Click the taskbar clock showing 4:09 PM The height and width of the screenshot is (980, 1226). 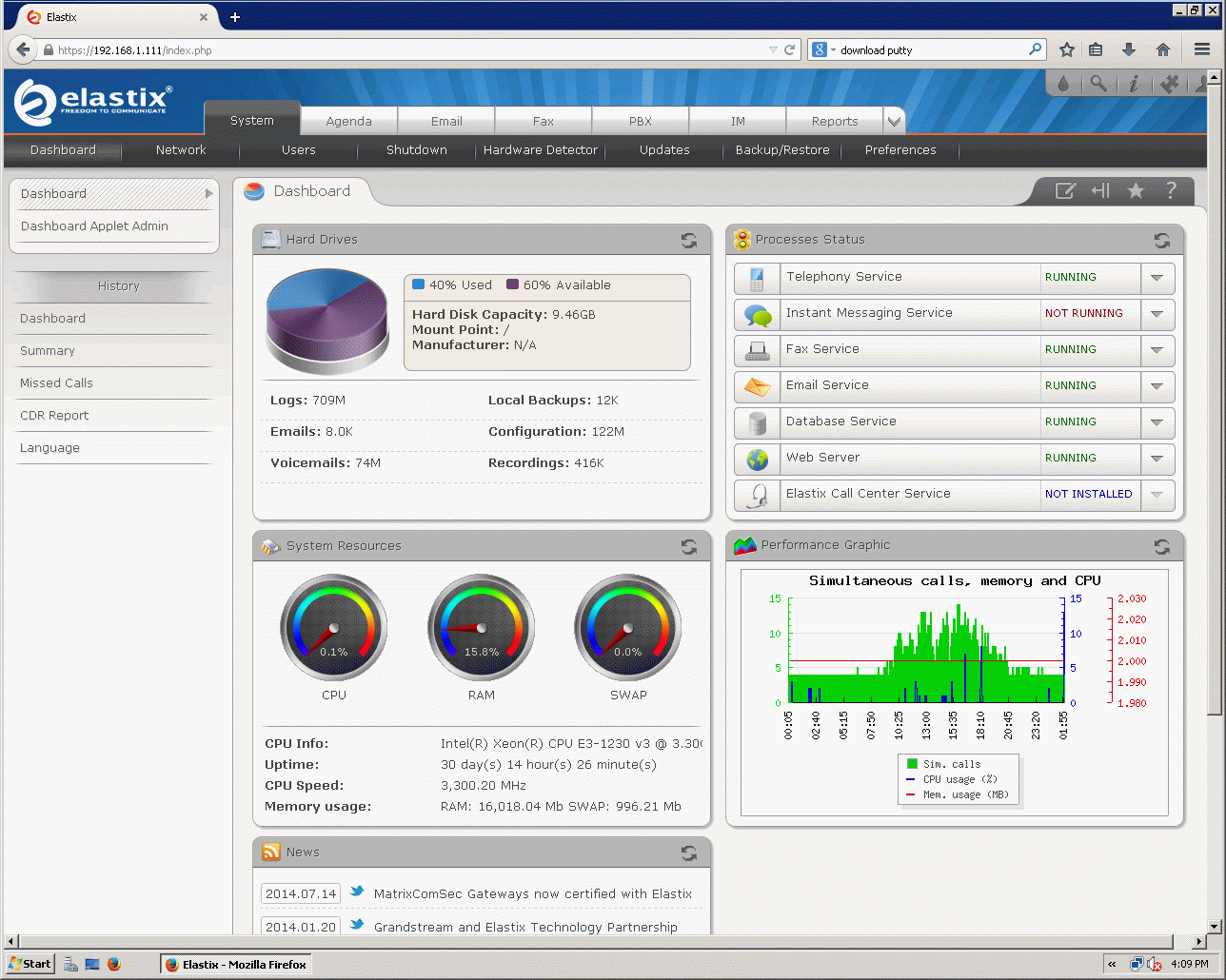click(1190, 964)
